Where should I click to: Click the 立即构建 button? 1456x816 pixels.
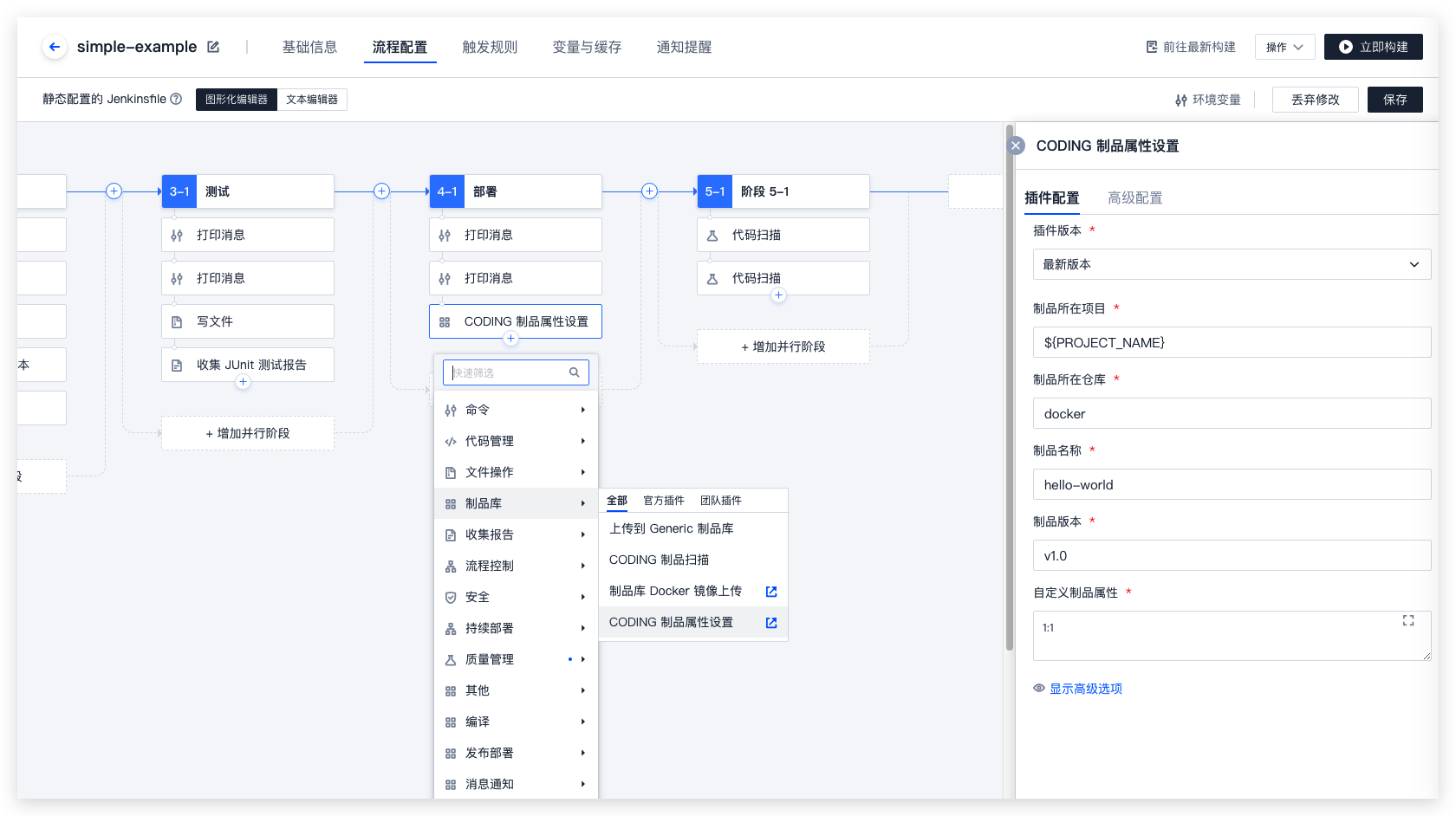[x=1374, y=47]
